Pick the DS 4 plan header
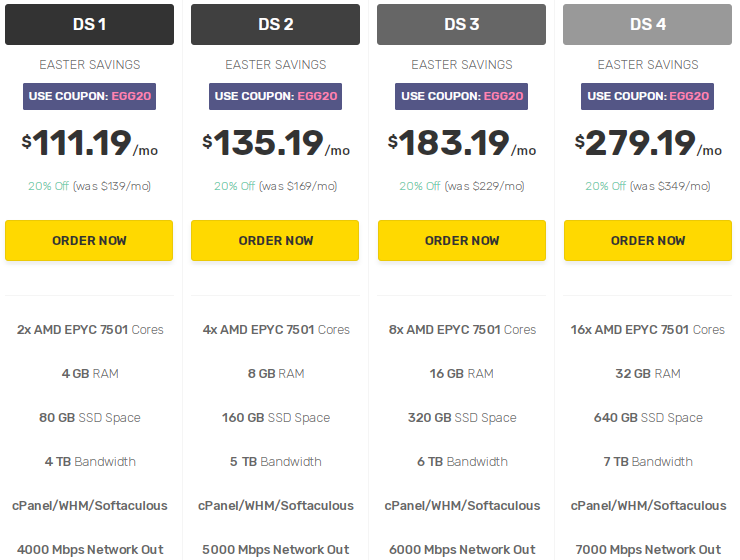 pos(648,24)
